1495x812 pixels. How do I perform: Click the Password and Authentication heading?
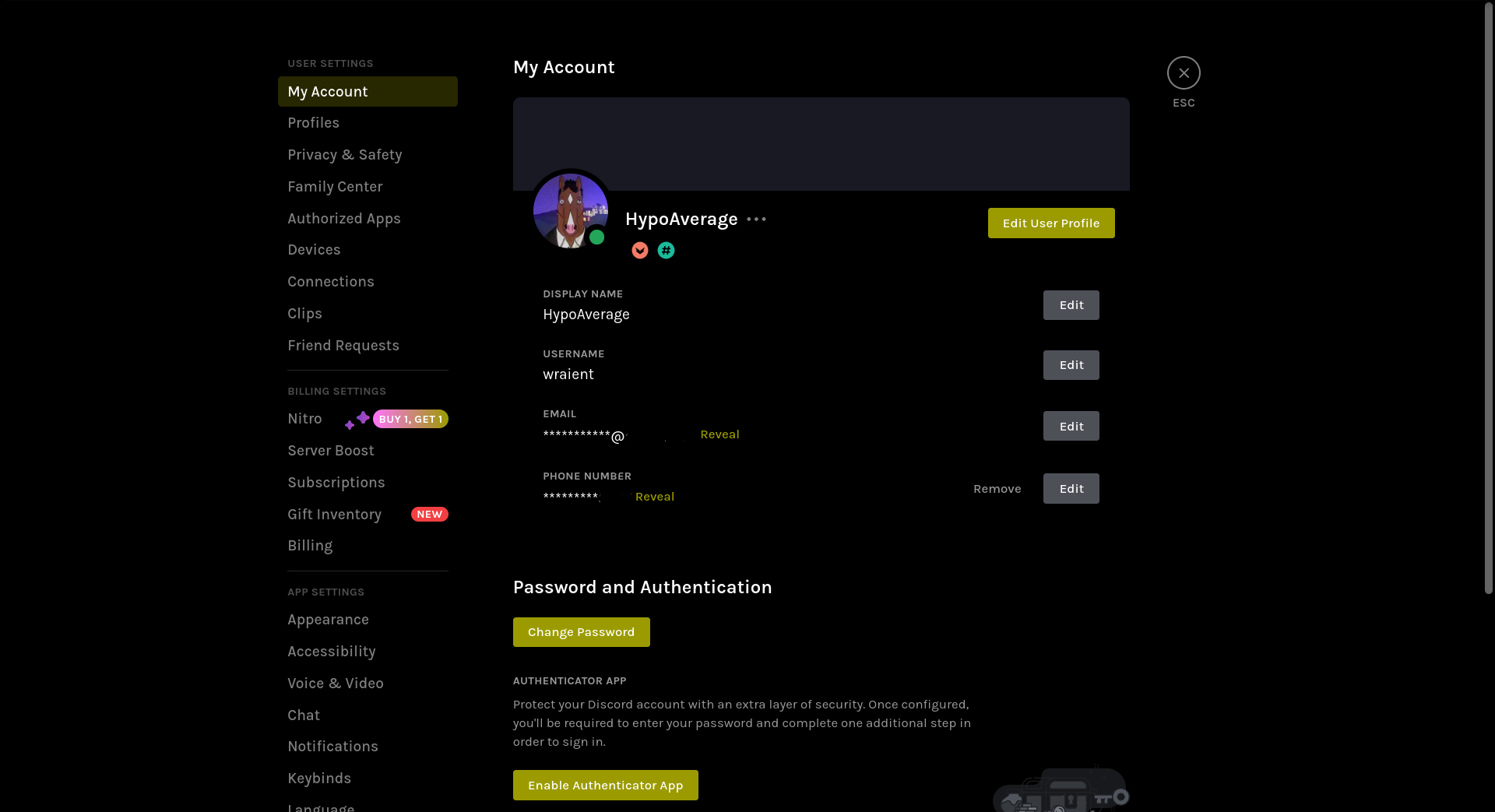[642, 588]
